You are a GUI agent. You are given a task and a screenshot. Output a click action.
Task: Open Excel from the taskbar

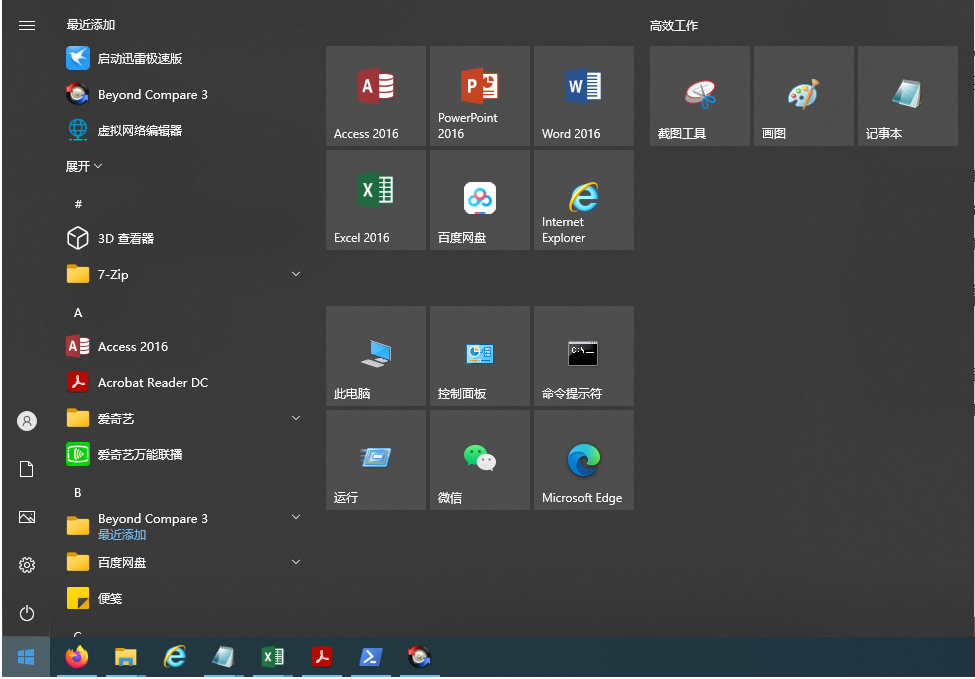click(272, 657)
